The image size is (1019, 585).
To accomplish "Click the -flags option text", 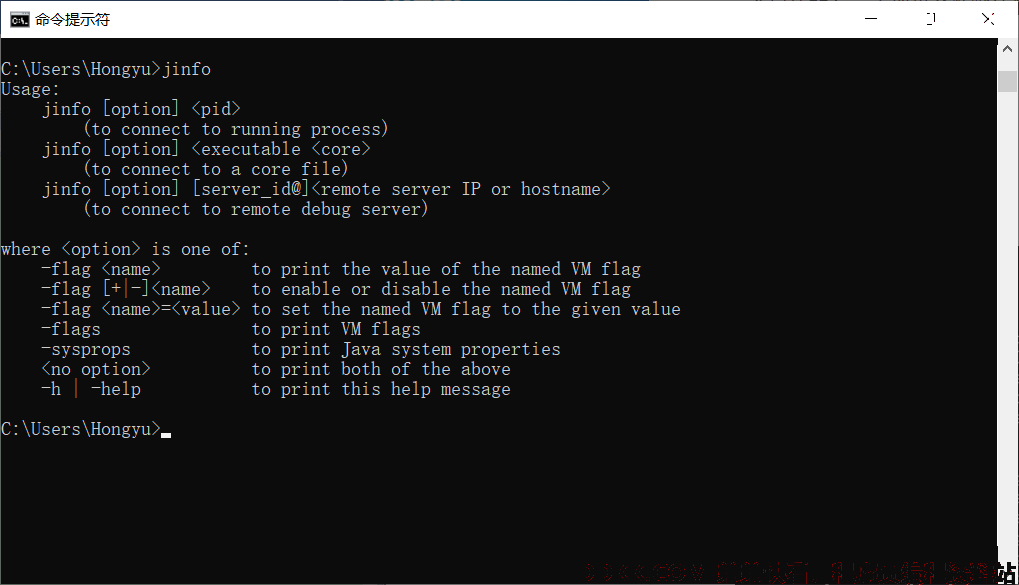I will (71, 330).
